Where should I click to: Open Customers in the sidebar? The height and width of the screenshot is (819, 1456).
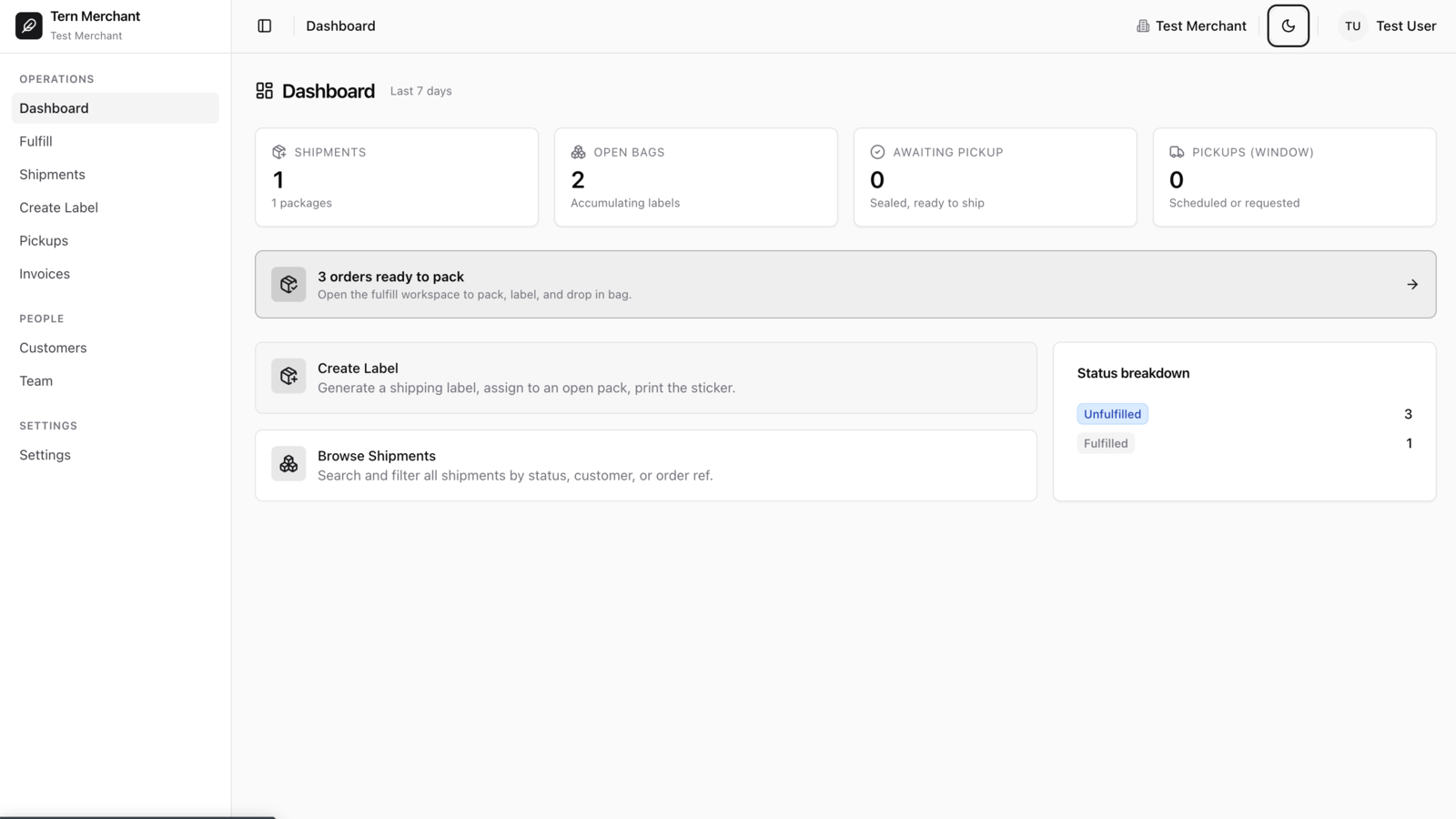(x=116, y=348)
